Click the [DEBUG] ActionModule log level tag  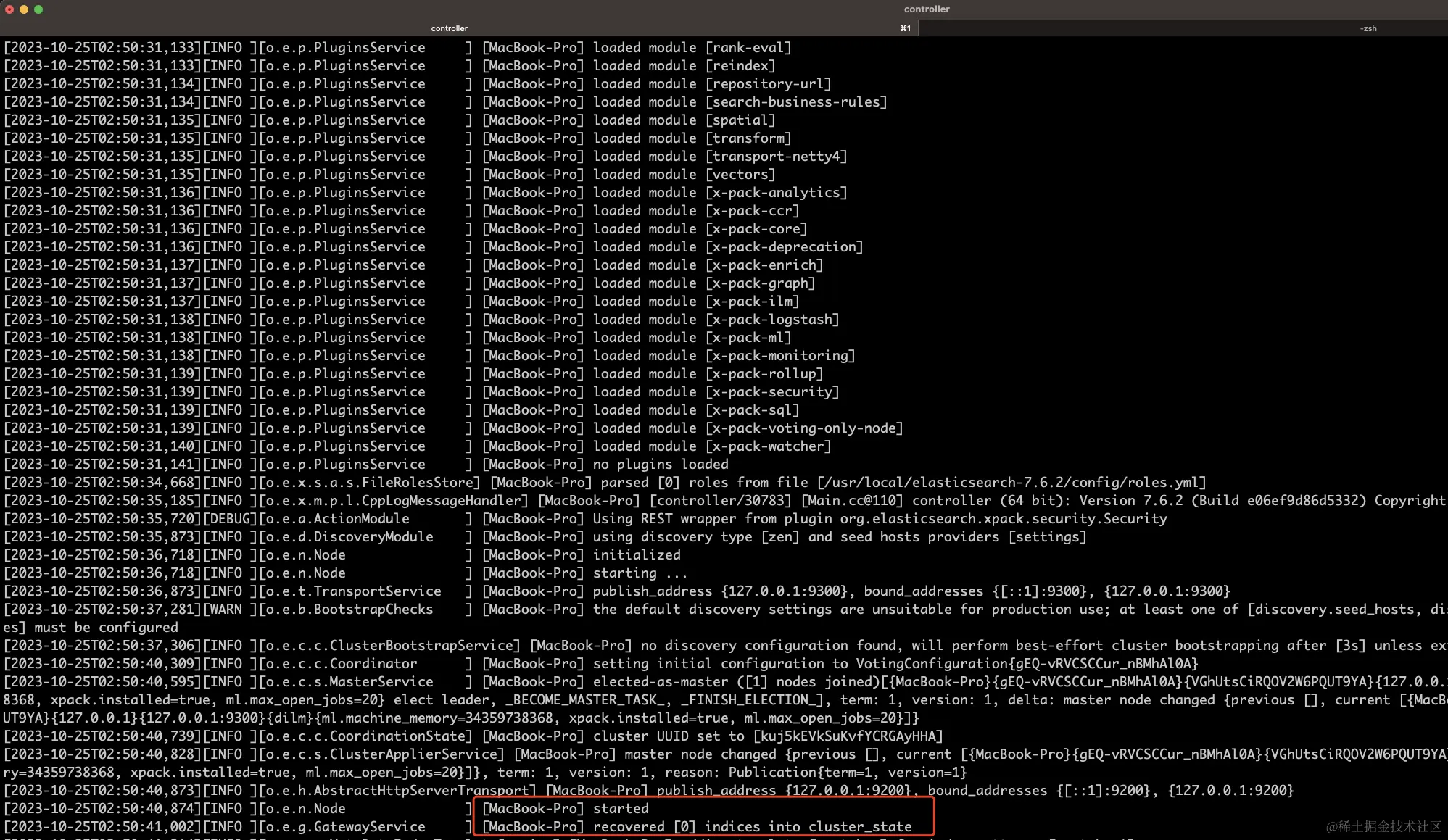[x=231, y=519]
